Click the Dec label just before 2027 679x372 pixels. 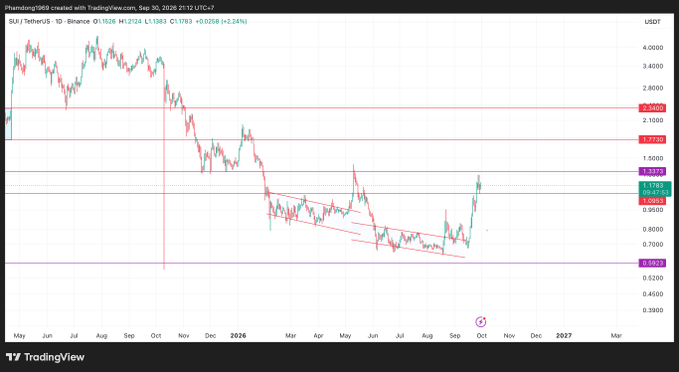click(x=536, y=336)
